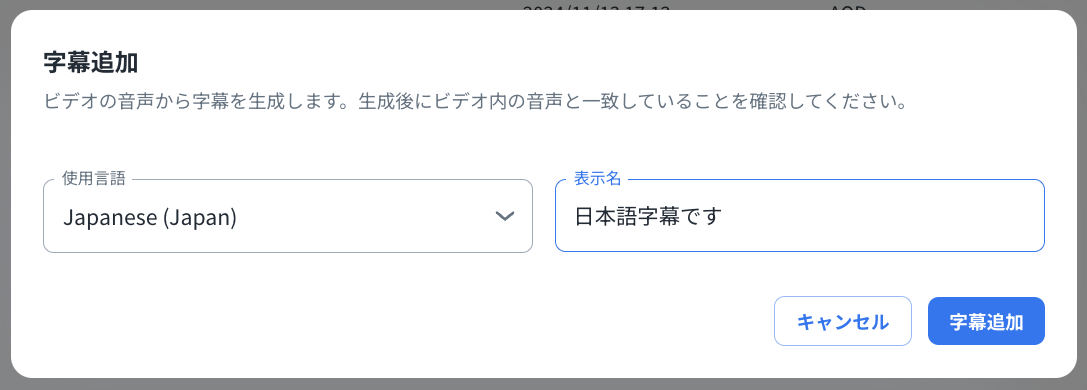Viewport: 1087px width, 390px height.
Task: Click the 表示名 field label
Action: 598,178
